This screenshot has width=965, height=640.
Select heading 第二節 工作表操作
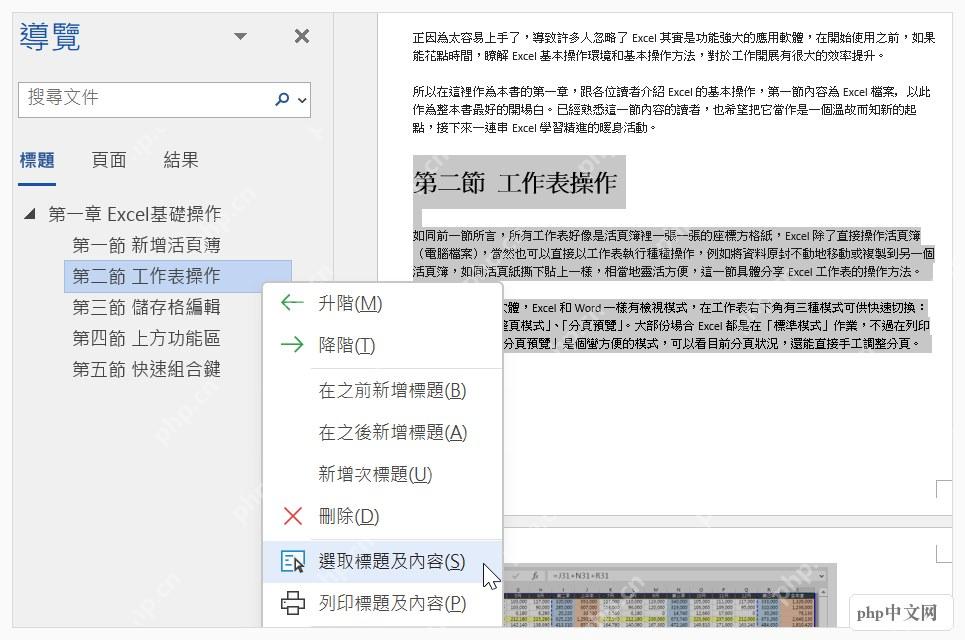(x=178, y=276)
